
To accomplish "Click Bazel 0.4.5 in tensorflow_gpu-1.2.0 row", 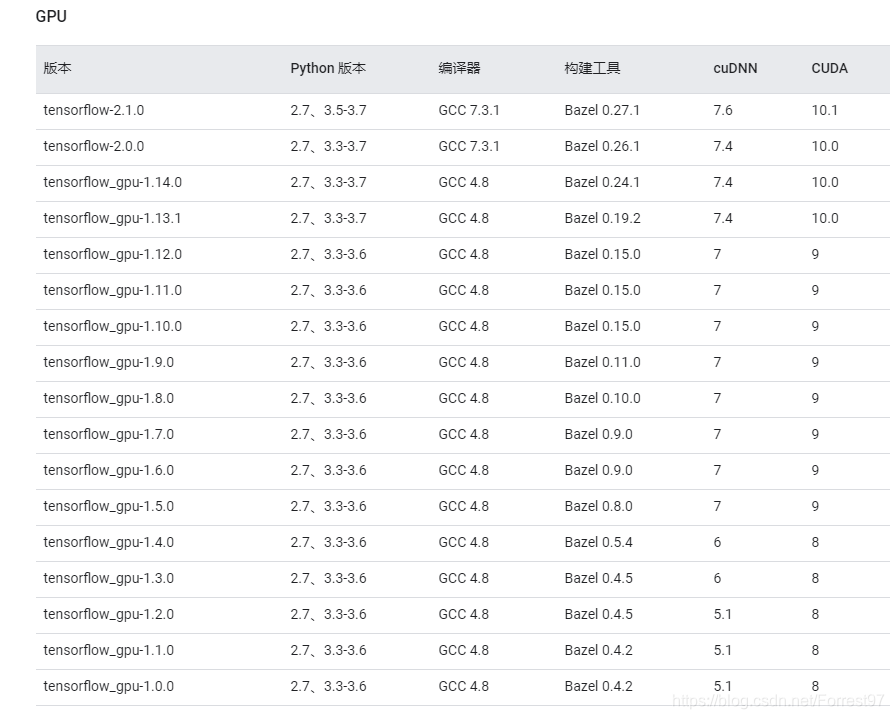I will [x=599, y=613].
